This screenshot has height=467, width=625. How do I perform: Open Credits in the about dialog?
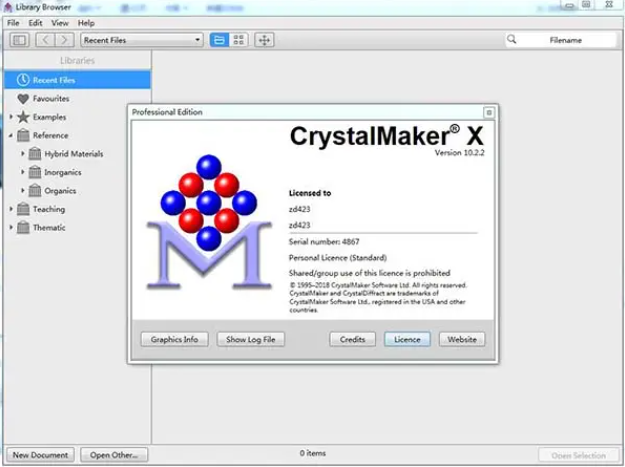click(352, 339)
